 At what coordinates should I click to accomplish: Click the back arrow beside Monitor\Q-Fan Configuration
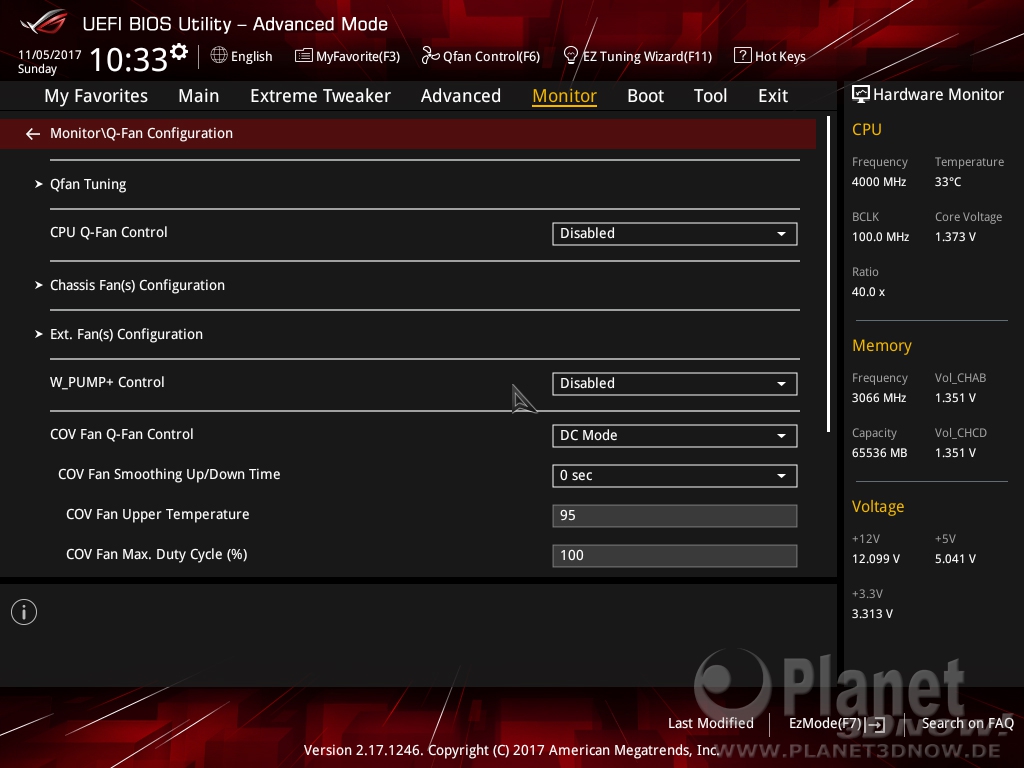coord(33,134)
